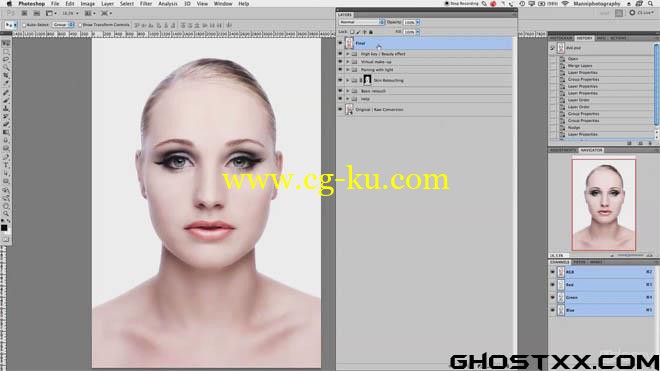This screenshot has width=660, height=371.
Task: Select the Zoom tool in toolbox
Action: point(6,214)
